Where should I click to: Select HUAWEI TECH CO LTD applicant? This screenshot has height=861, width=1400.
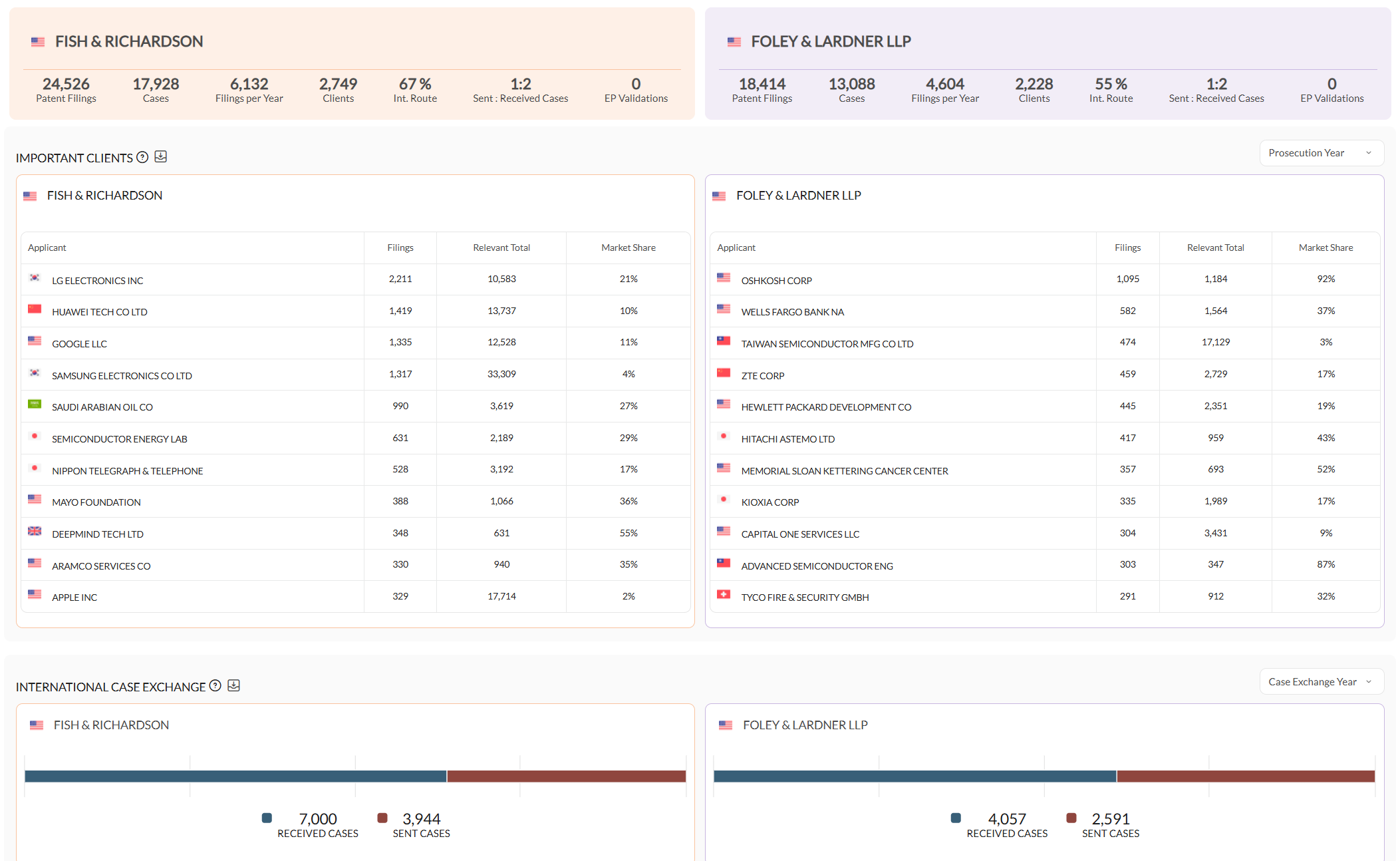(100, 312)
